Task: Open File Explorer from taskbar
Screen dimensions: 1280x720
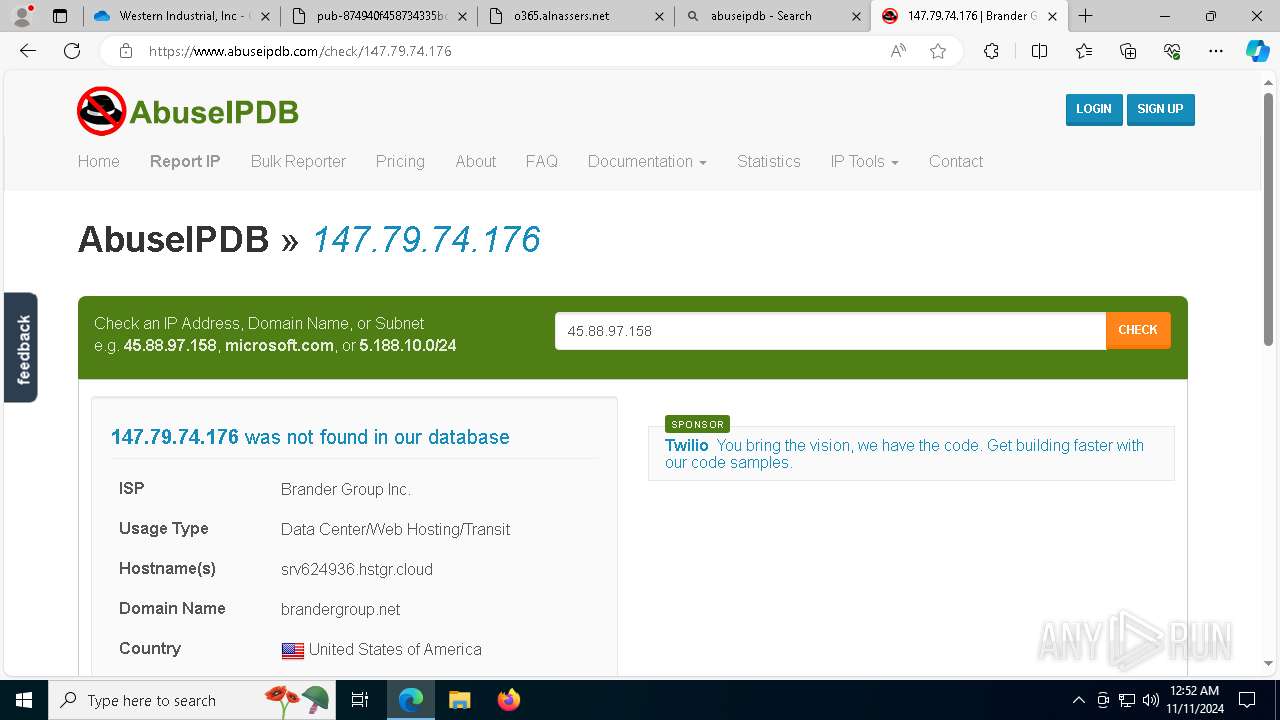Action: point(459,700)
